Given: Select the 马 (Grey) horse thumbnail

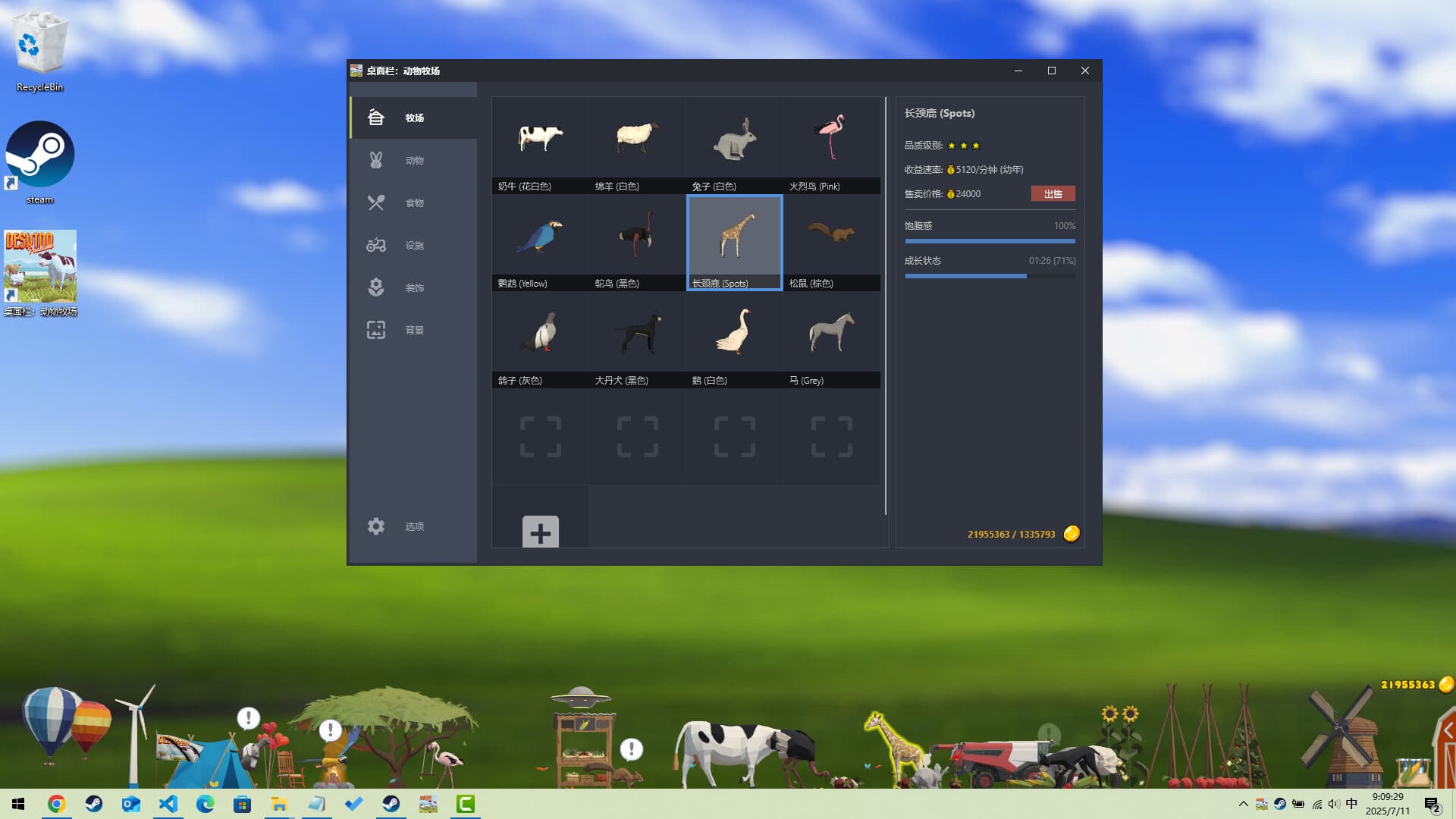Looking at the screenshot, I should point(832,334).
